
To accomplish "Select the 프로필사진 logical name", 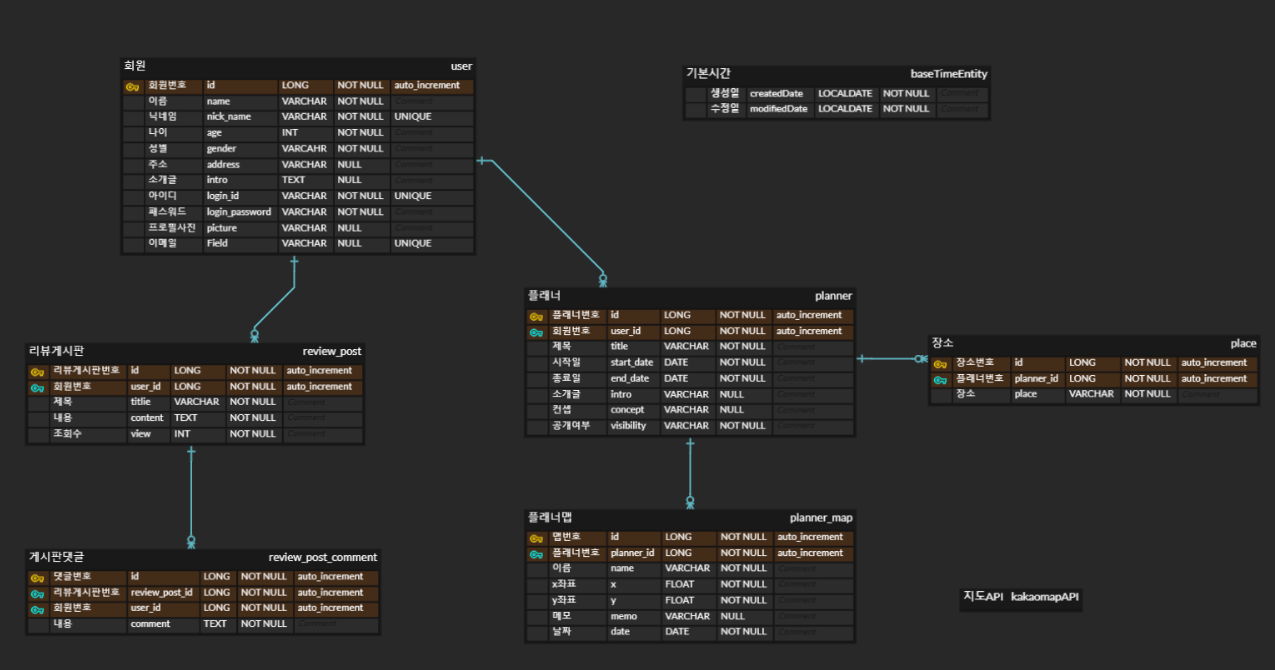I will click(172, 228).
